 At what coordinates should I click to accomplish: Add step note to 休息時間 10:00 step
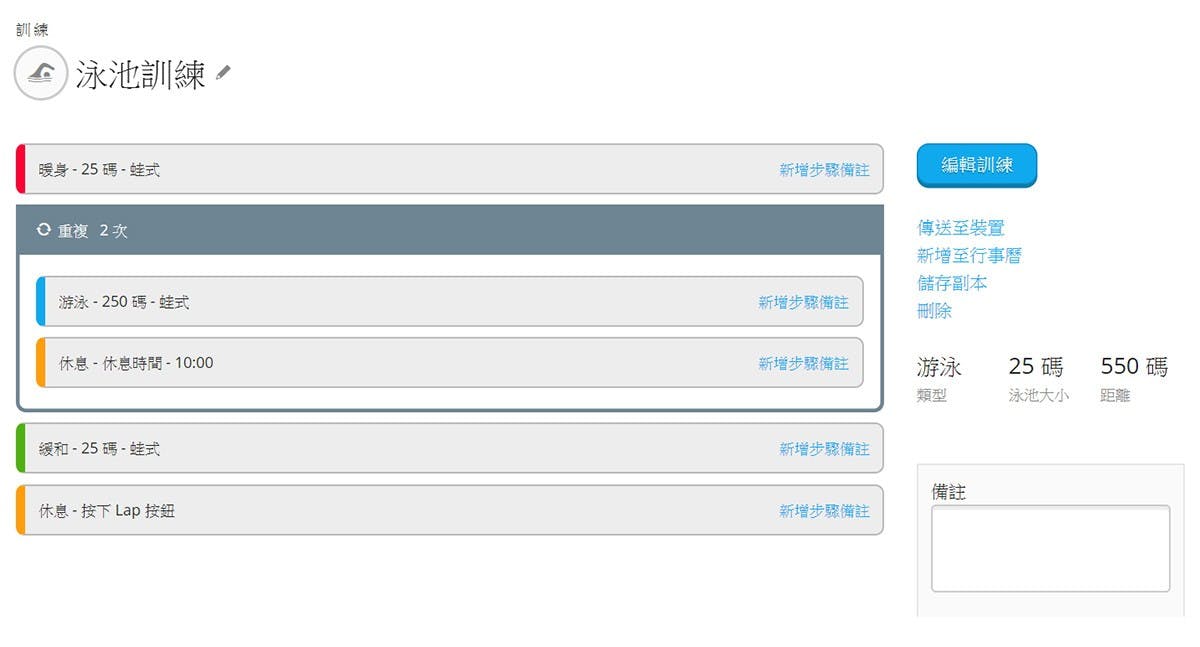pos(803,363)
